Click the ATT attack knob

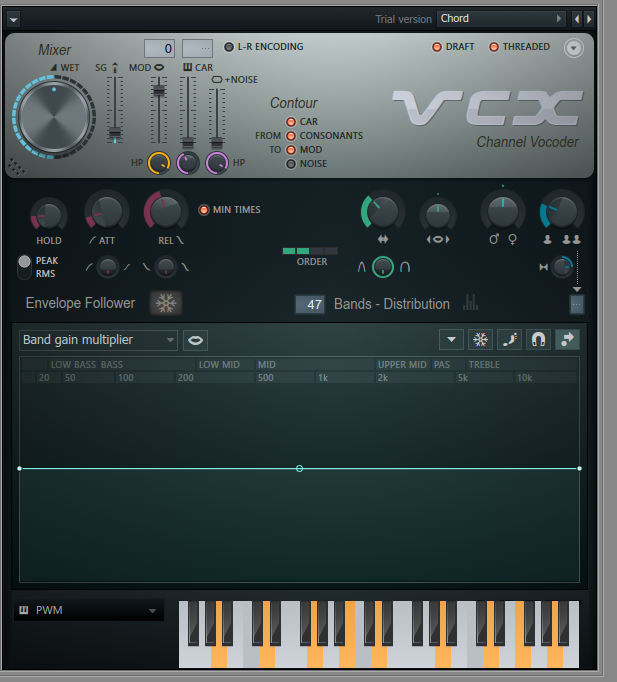pyautogui.click(x=106, y=212)
